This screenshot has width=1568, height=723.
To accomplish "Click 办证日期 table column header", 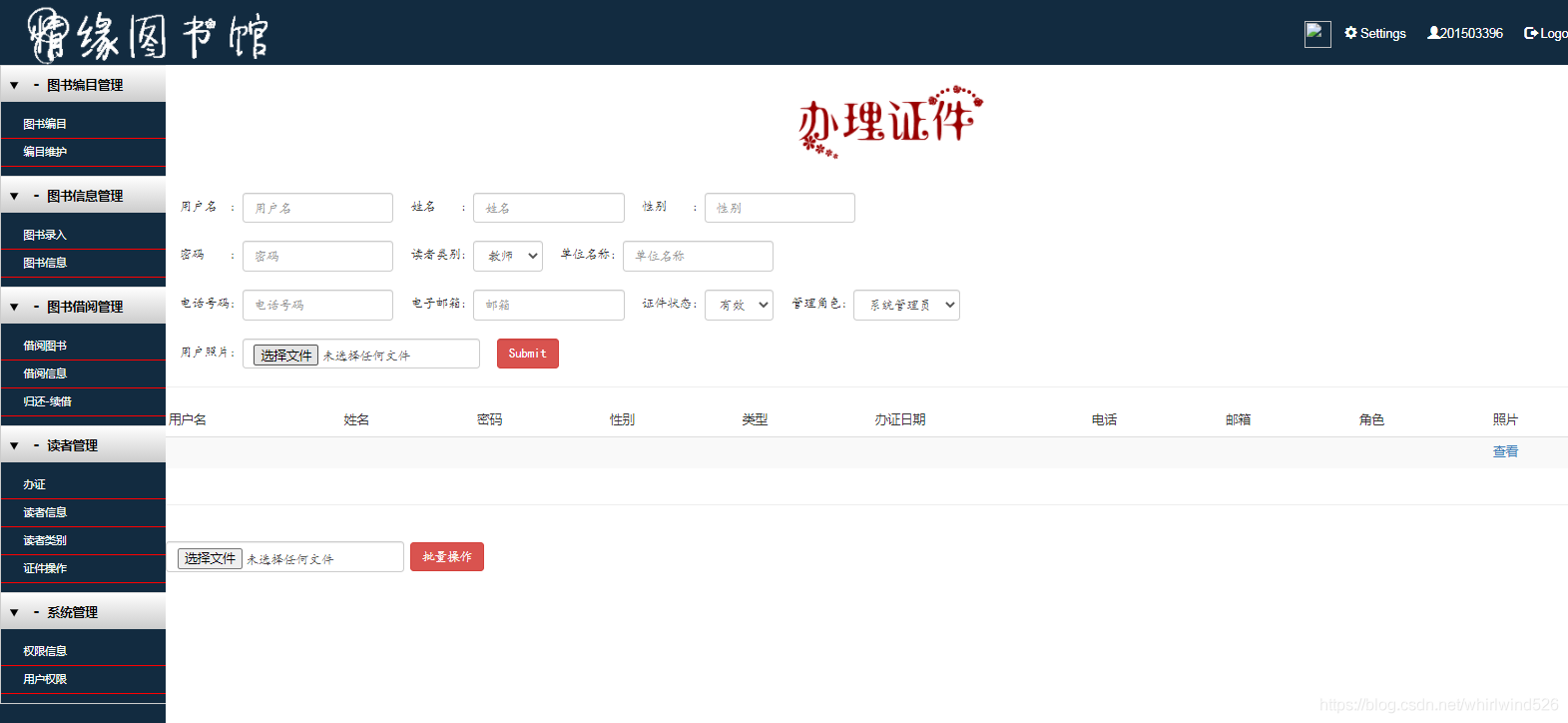I will [900, 419].
